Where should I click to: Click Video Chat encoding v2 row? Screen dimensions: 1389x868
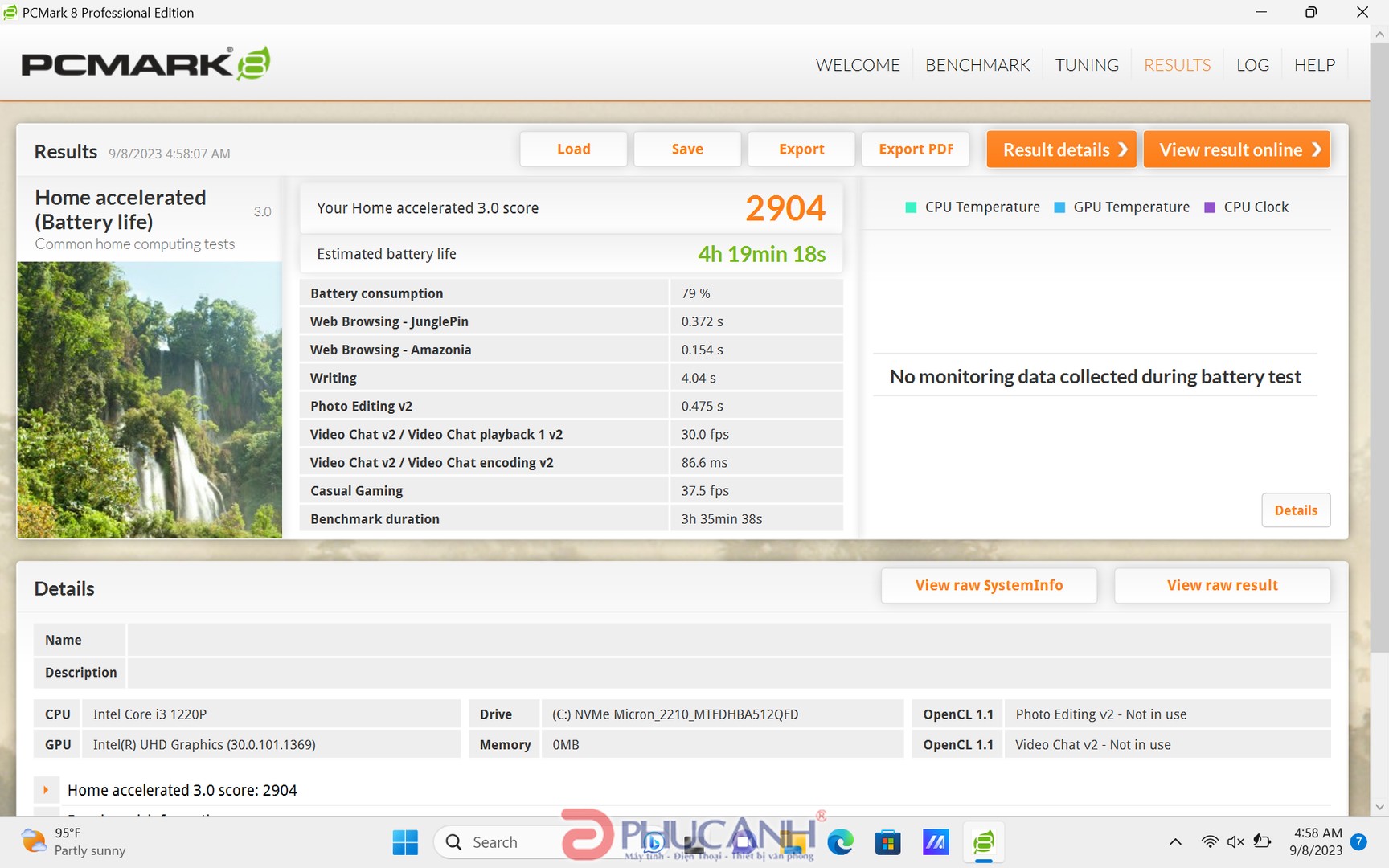(x=572, y=462)
